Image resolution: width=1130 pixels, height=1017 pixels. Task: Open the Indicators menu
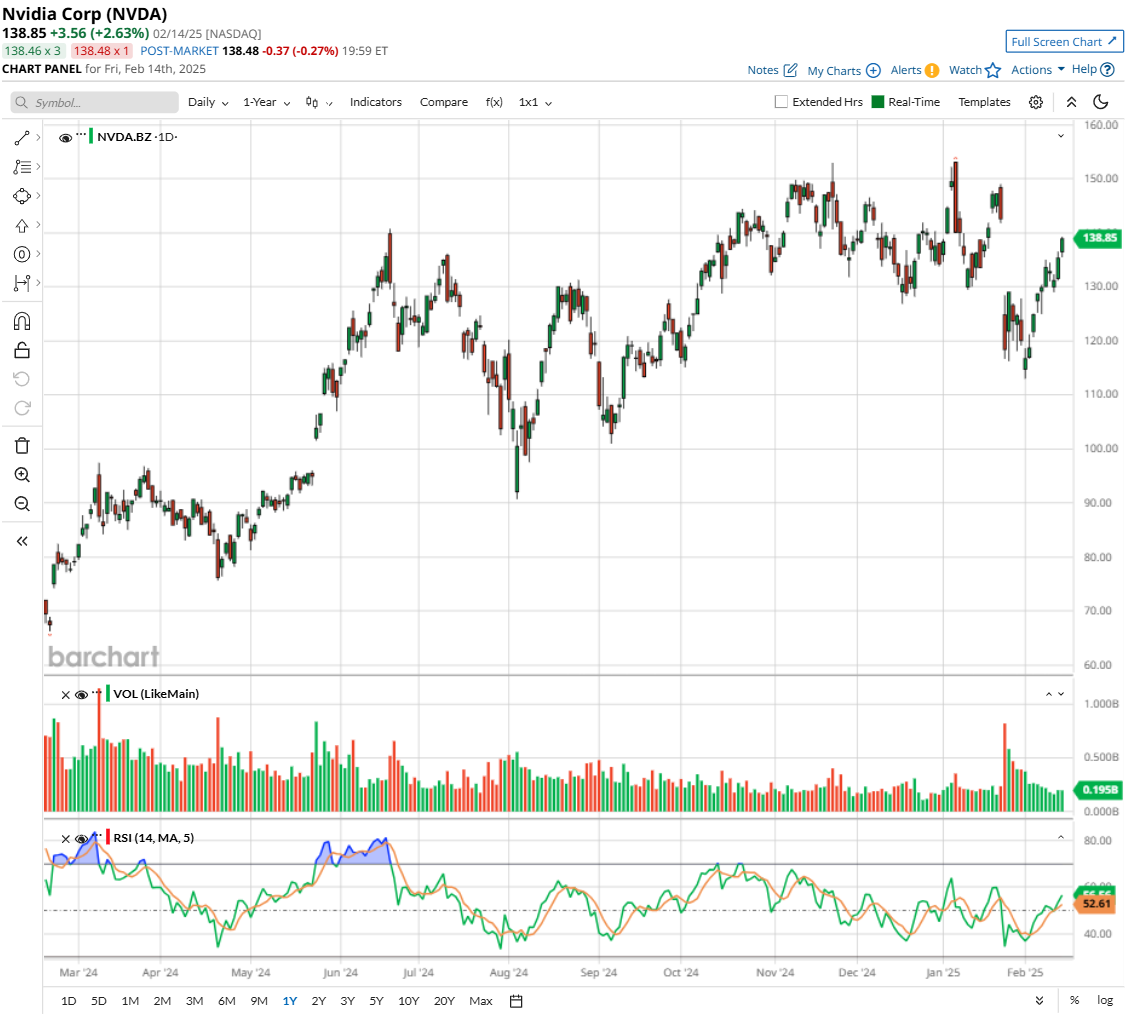click(x=375, y=102)
